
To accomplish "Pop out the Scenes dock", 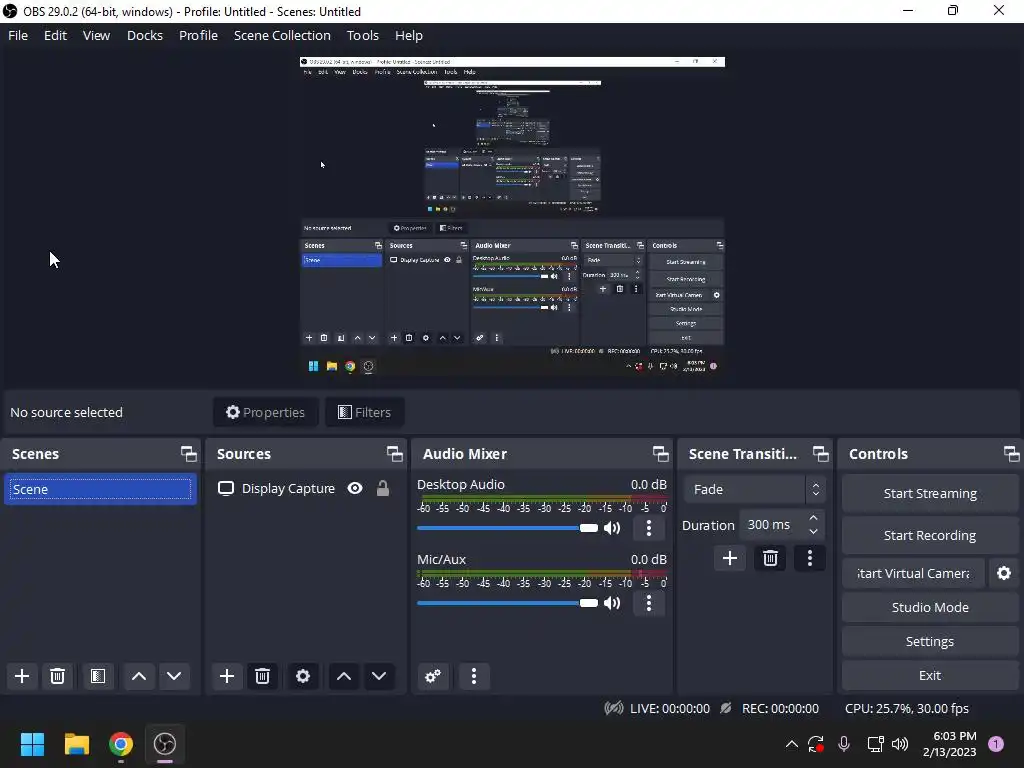I will click(x=189, y=454).
